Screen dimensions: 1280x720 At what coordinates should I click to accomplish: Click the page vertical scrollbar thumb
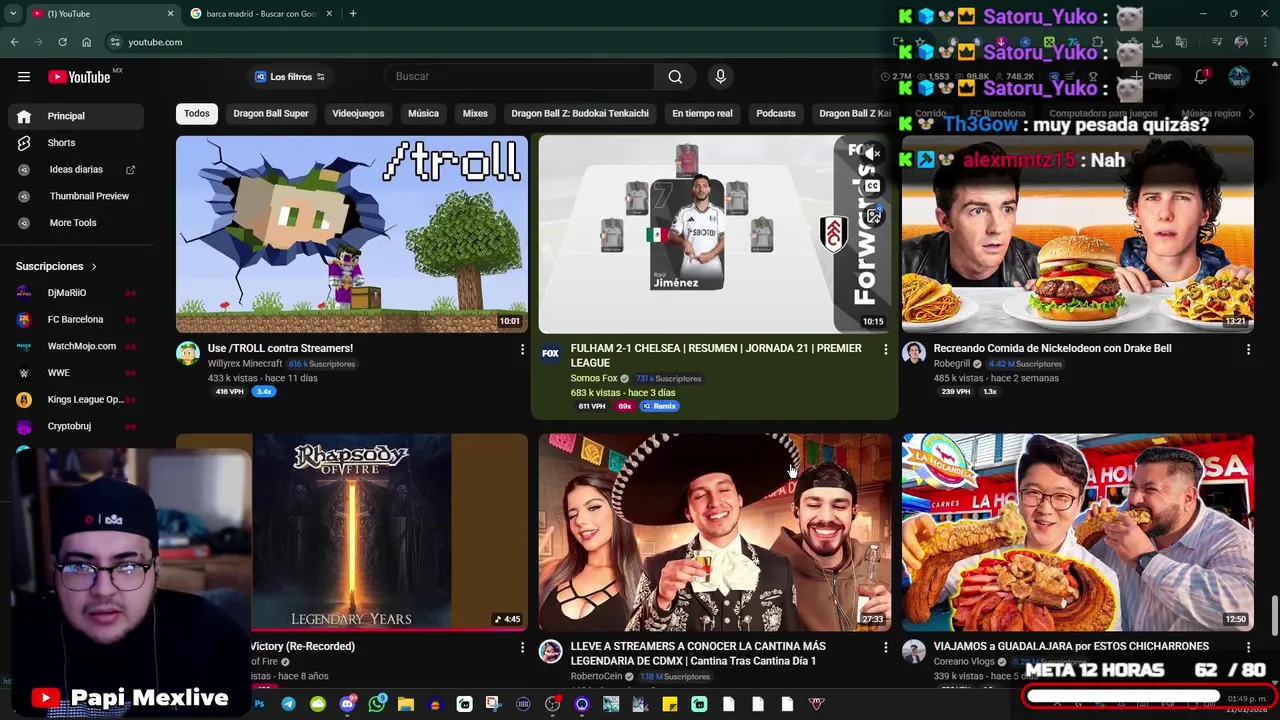(1274, 616)
